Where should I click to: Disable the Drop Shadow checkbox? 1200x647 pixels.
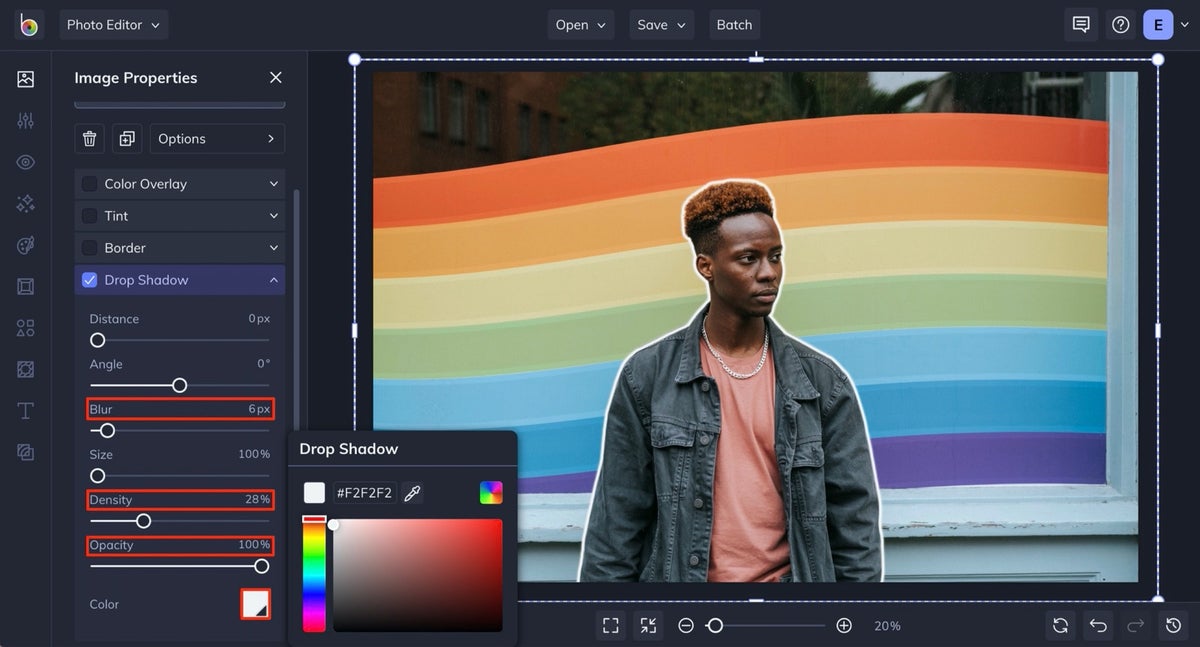(89, 280)
